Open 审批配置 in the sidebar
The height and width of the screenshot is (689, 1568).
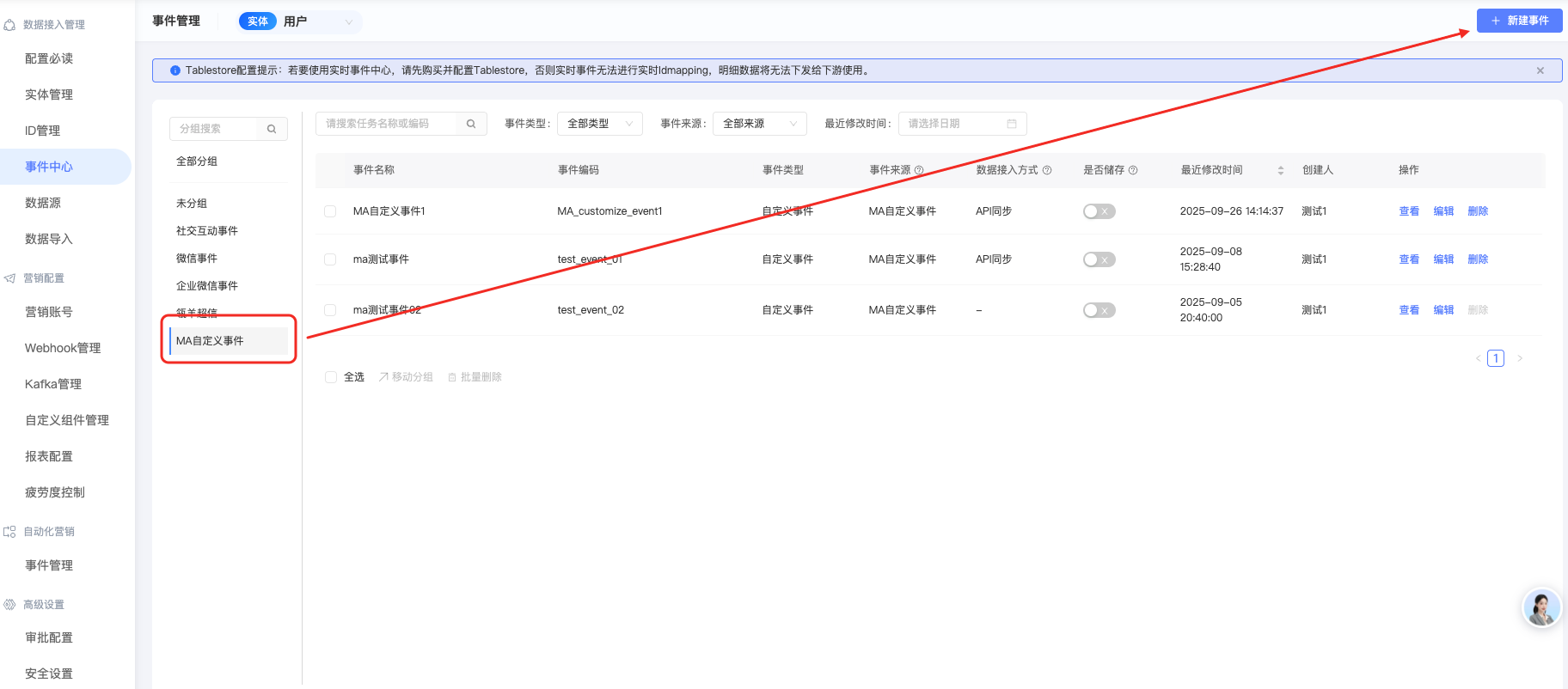pyautogui.click(x=49, y=637)
